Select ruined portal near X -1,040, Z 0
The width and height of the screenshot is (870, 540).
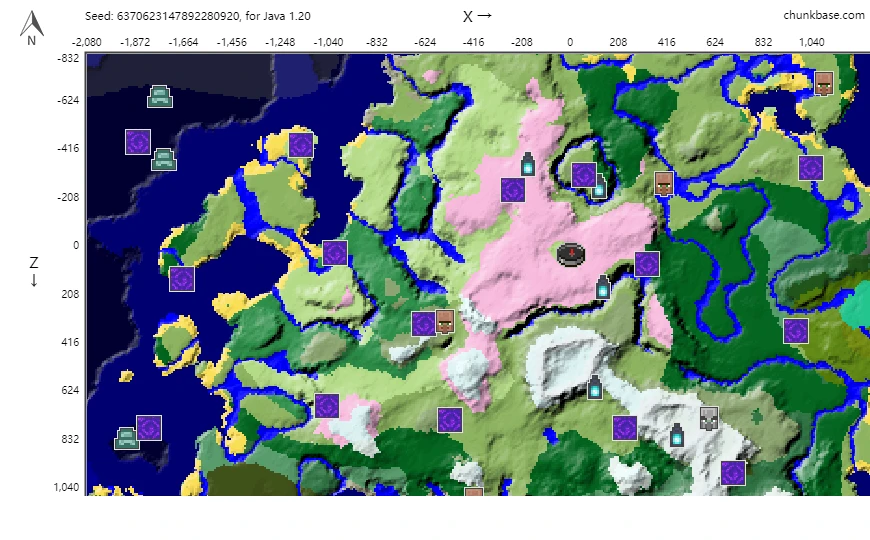pyautogui.click(x=335, y=254)
